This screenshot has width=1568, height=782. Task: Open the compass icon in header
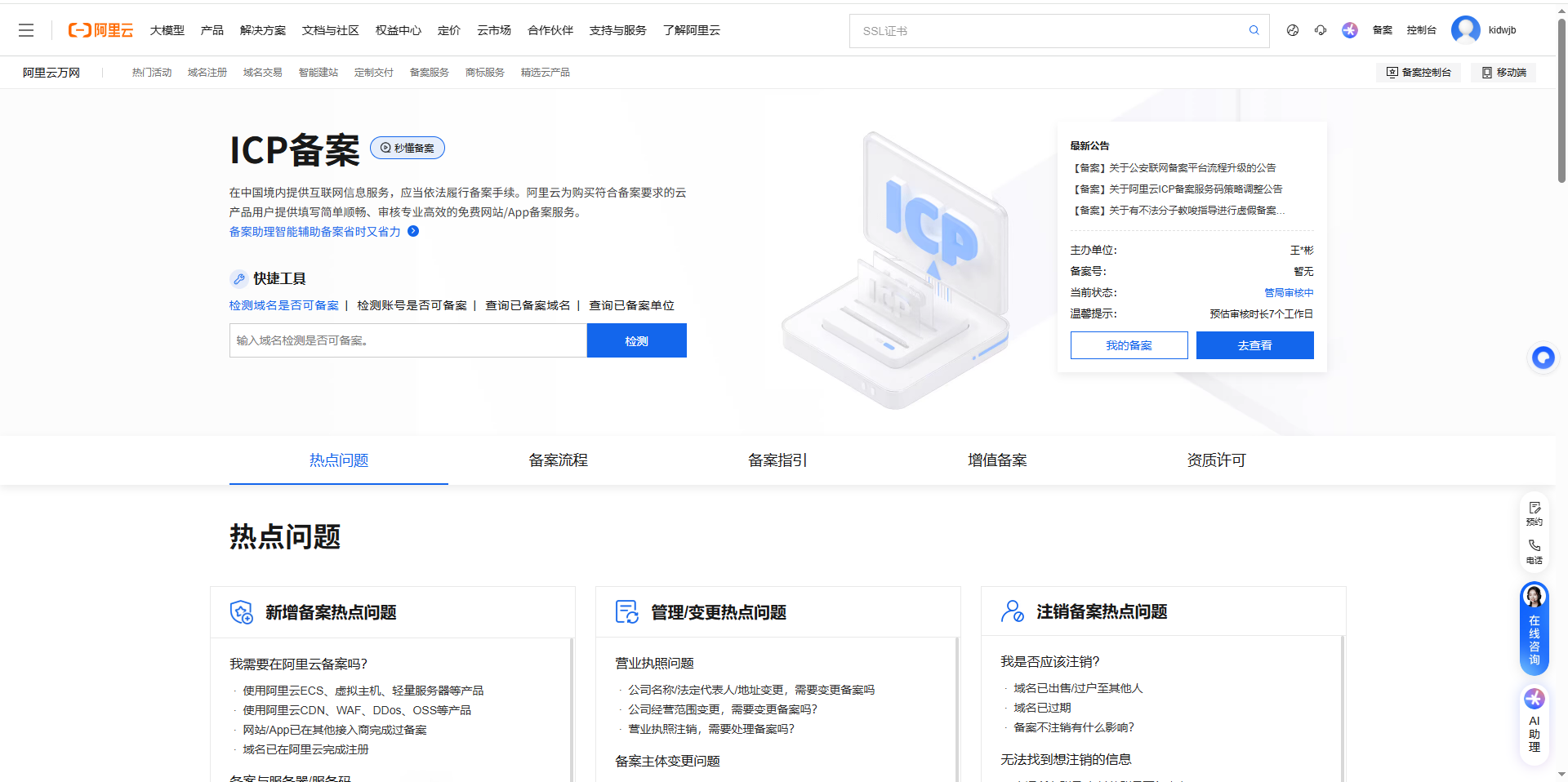pyautogui.click(x=1293, y=30)
